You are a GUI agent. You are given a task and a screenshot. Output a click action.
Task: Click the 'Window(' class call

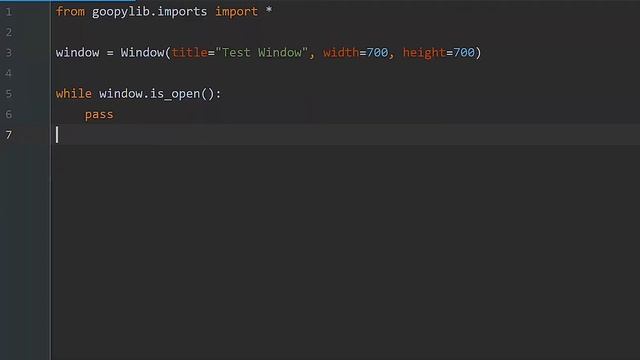[x=145, y=53]
